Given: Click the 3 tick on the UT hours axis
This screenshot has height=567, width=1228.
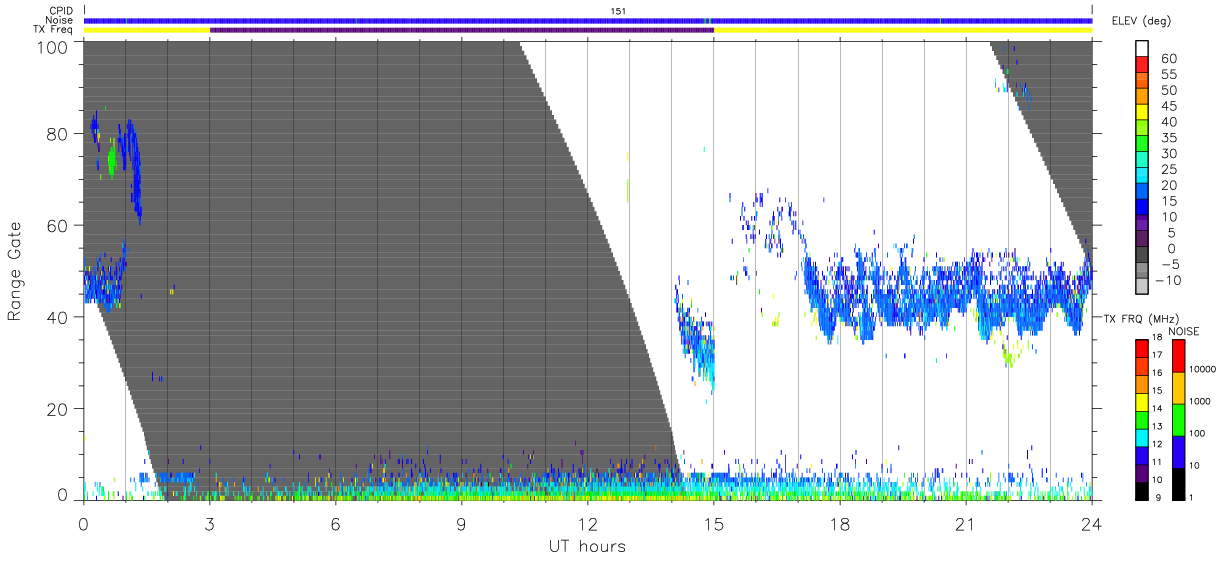Looking at the screenshot, I should (x=210, y=524).
